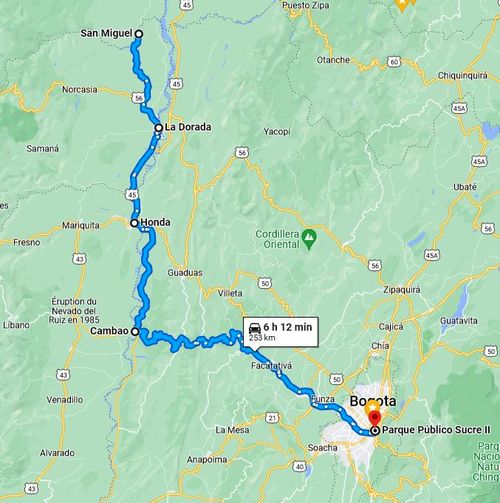Click the car icon in route info box
This screenshot has width=500, height=503.
(255, 328)
